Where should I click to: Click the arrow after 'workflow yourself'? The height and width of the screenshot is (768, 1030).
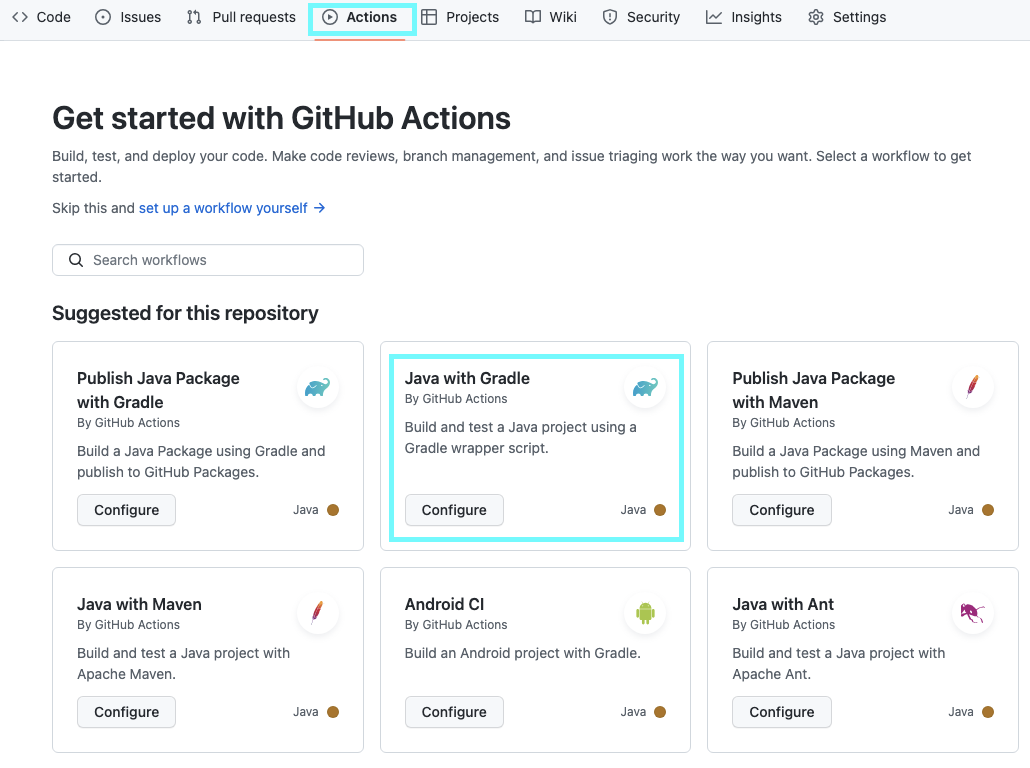tap(319, 208)
